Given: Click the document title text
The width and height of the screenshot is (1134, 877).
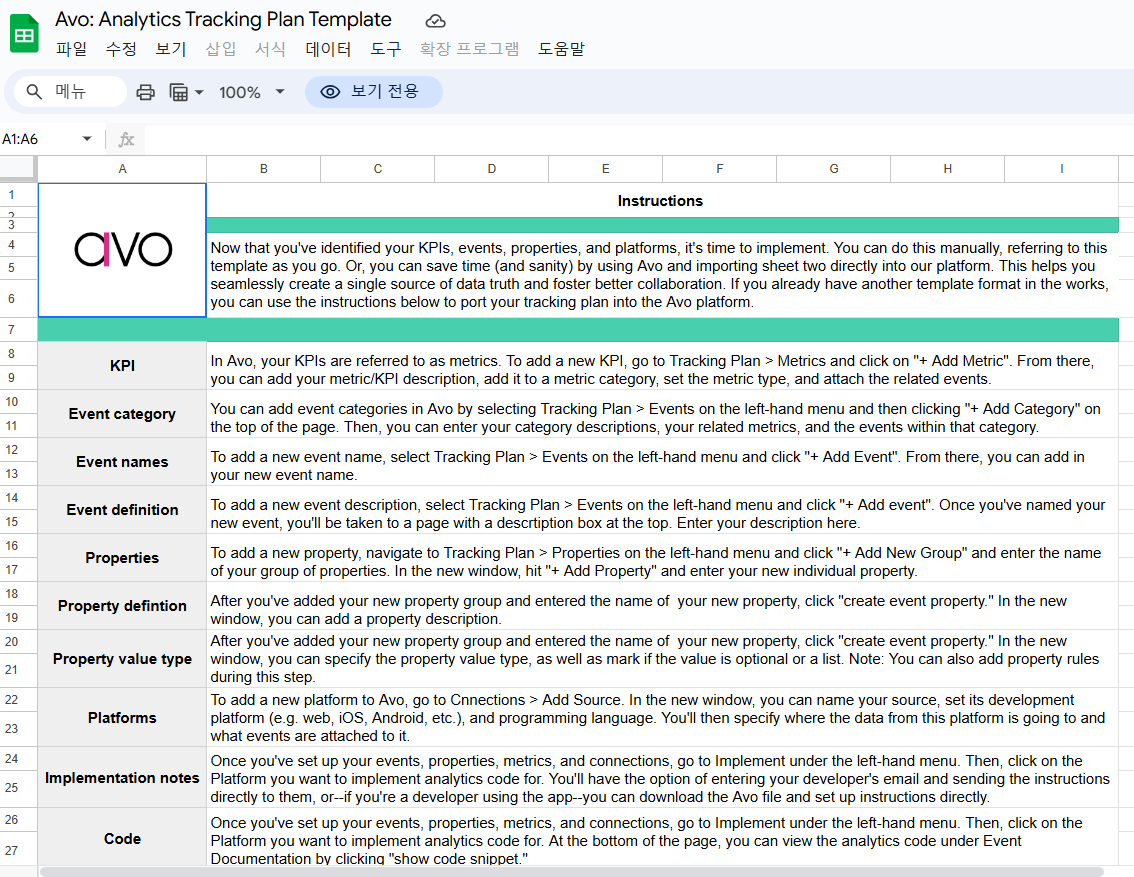Looking at the screenshot, I should (x=223, y=20).
